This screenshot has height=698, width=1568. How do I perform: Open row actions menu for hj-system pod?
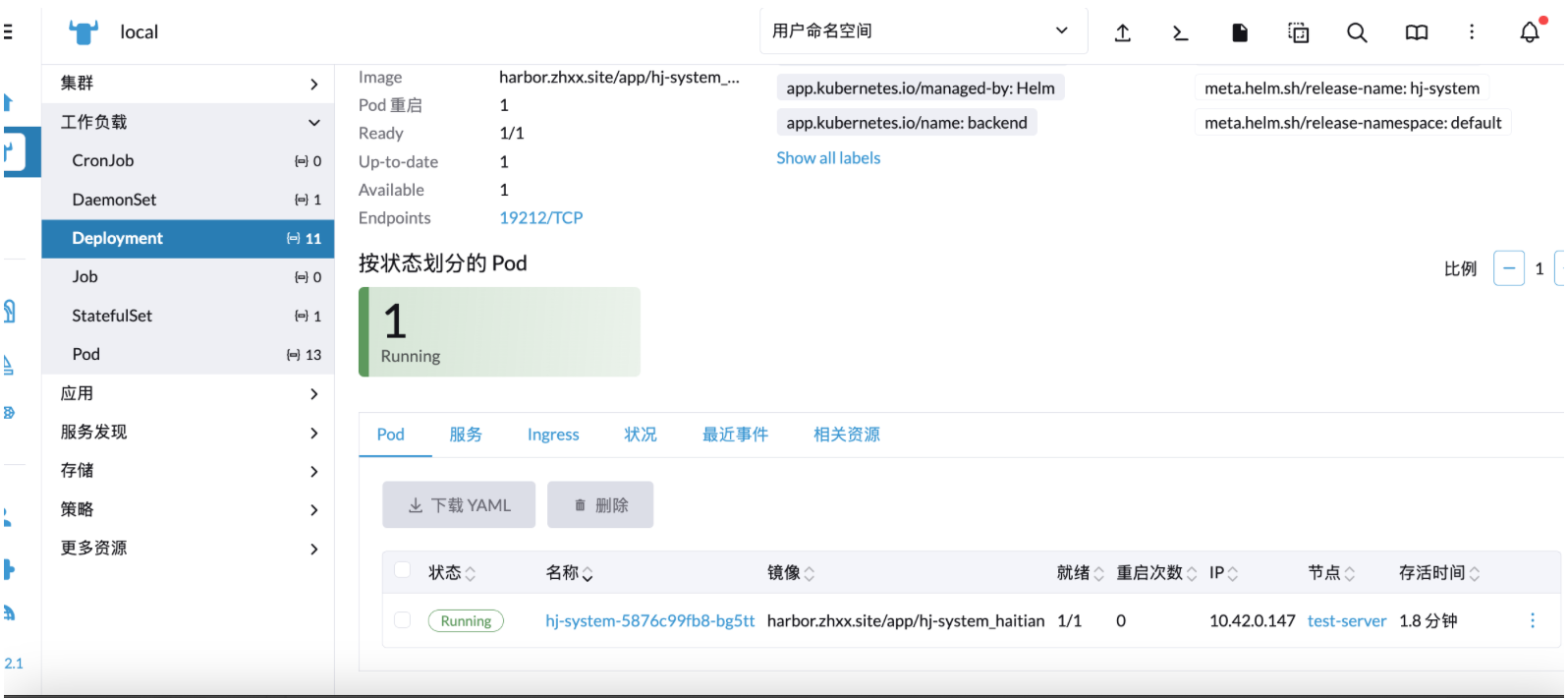point(1532,620)
